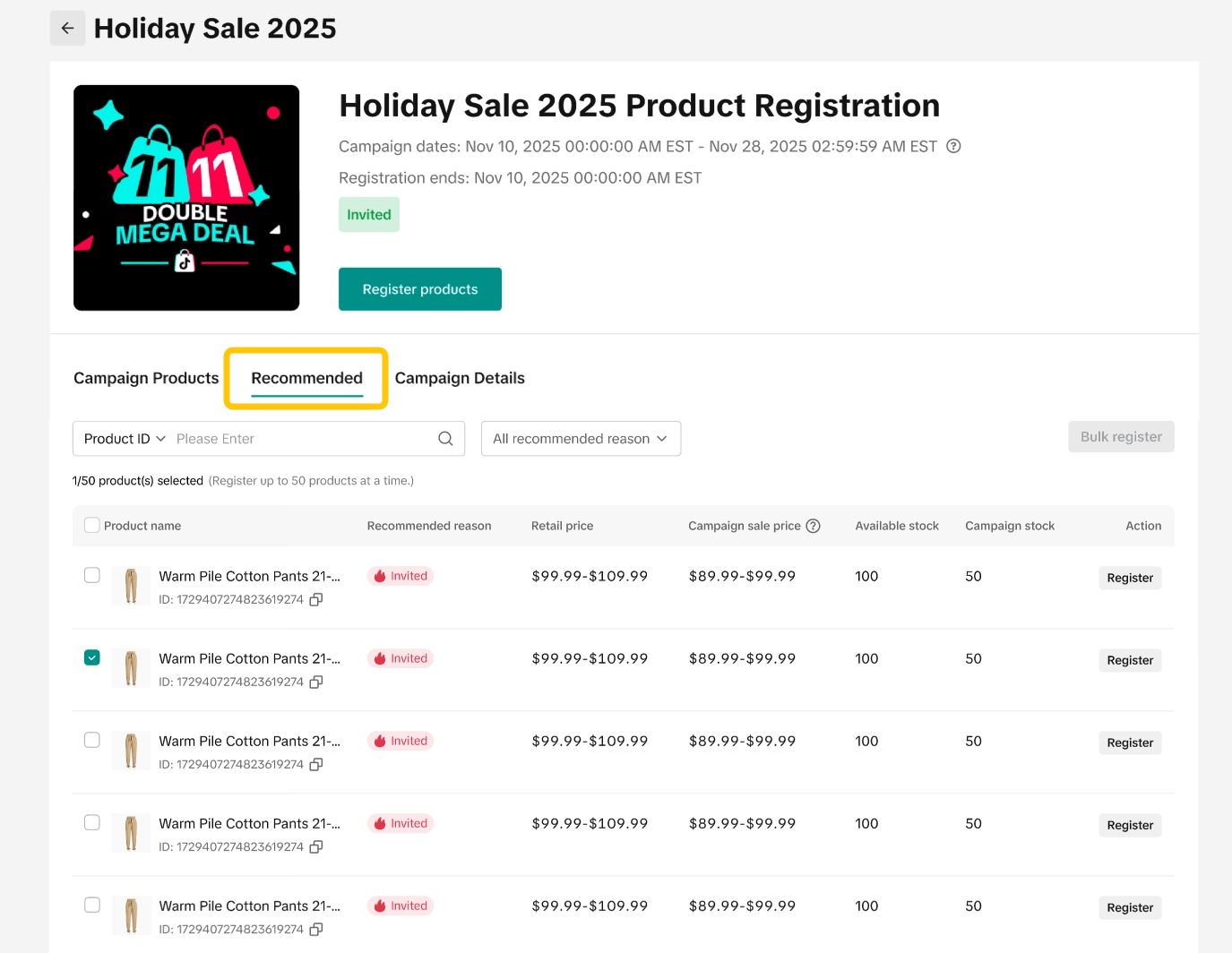The height and width of the screenshot is (953, 1232).
Task: Select the Recommended tab
Action: [x=306, y=378]
